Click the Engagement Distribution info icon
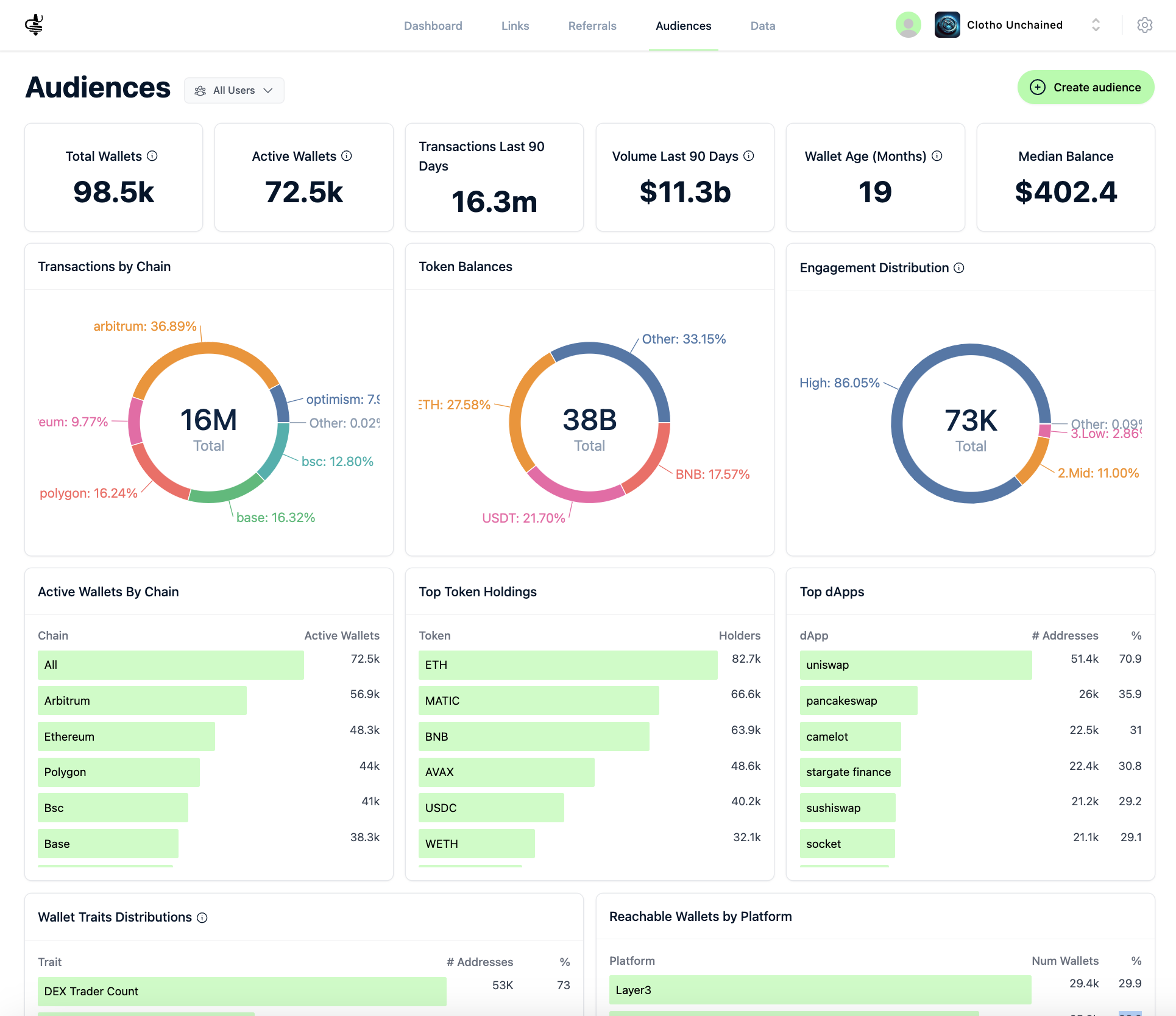Viewport: 1176px width, 1016px height. pos(959,268)
